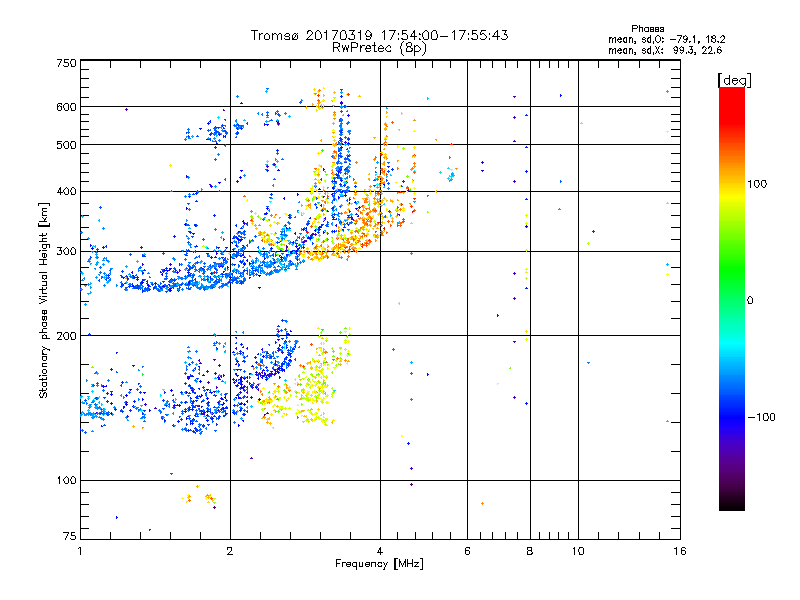Click the x-axis tick label '10'
800x600 pixels.
pyautogui.click(x=578, y=551)
